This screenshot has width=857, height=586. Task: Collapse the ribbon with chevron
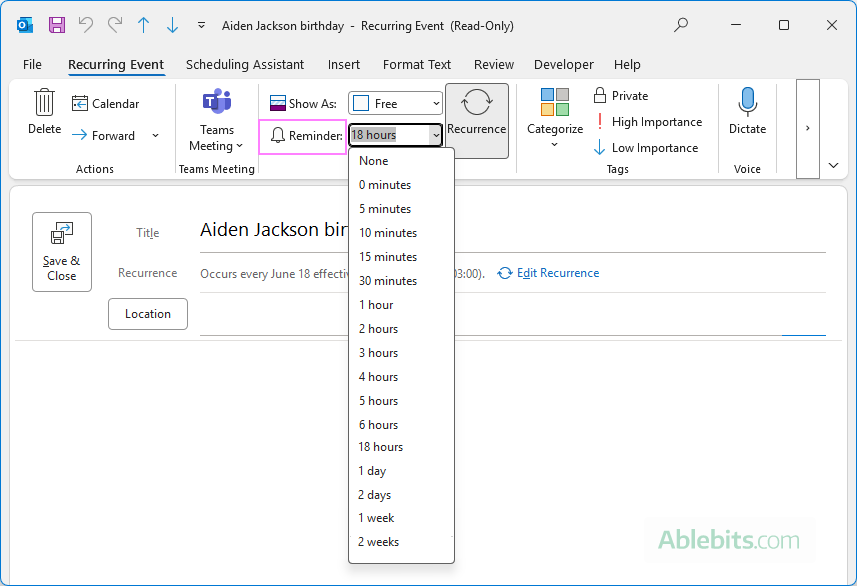tap(833, 165)
